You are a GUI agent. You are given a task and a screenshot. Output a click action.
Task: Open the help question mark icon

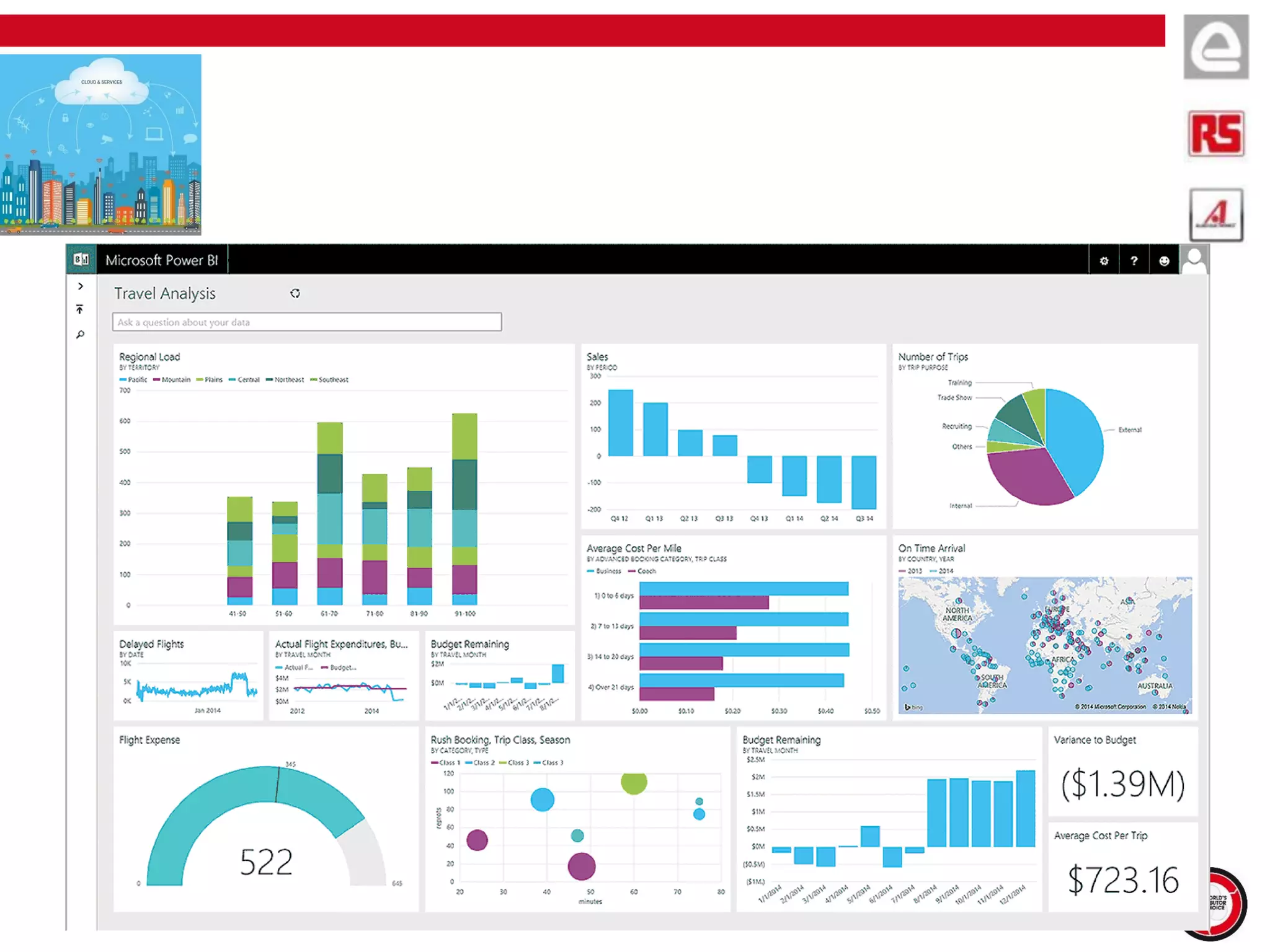1134,261
